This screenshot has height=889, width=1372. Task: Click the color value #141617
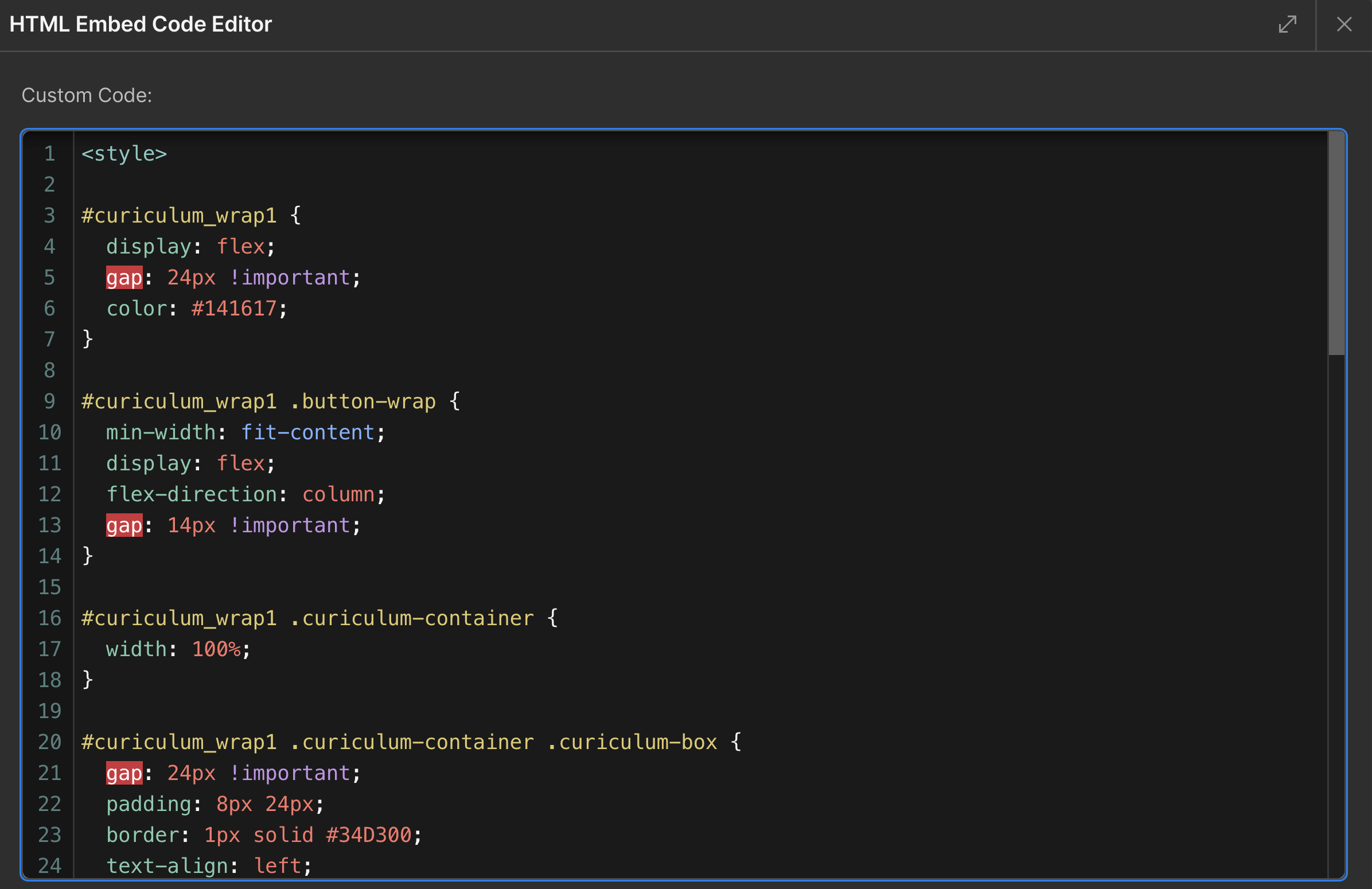coord(234,309)
